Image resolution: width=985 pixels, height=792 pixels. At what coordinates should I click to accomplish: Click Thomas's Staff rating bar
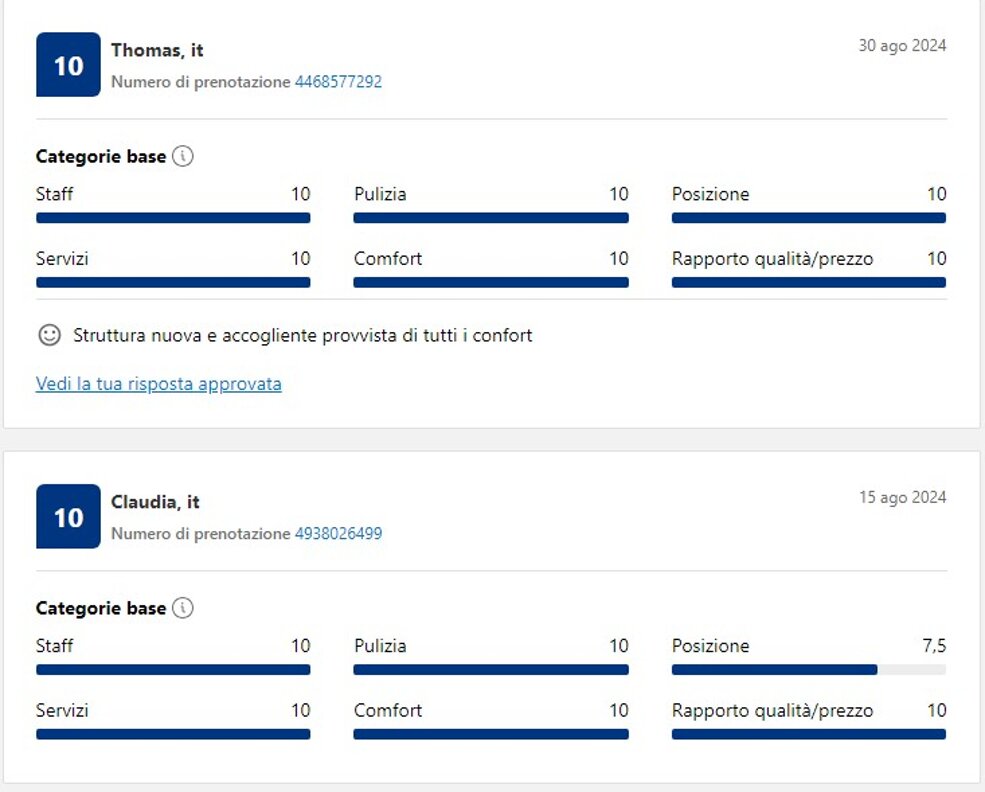pos(173,218)
